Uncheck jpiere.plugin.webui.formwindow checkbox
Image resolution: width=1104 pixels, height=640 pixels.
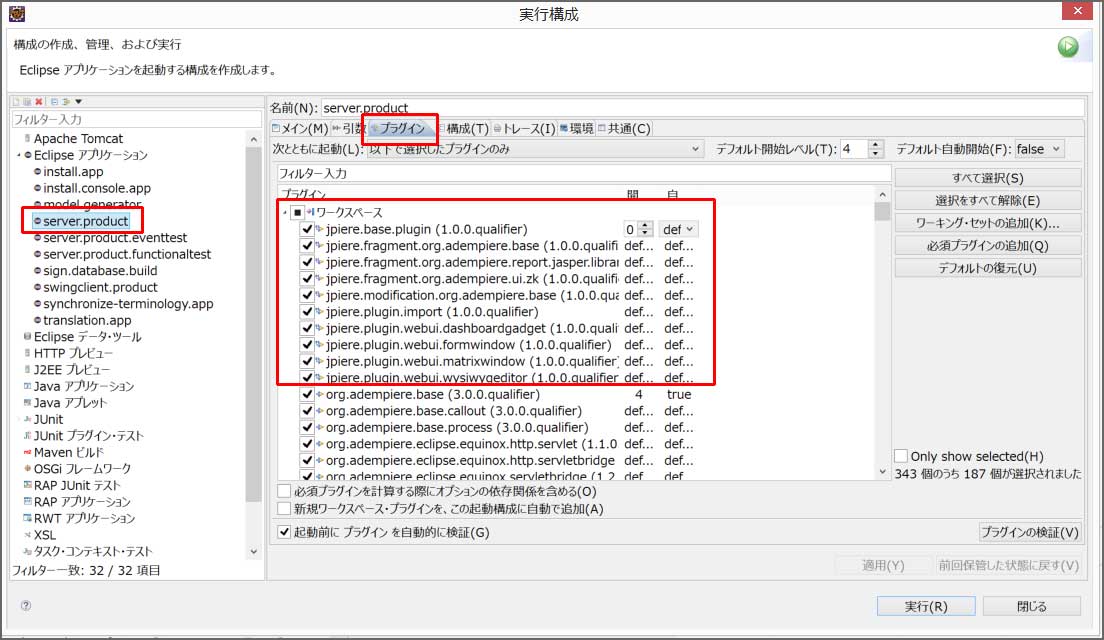click(307, 344)
